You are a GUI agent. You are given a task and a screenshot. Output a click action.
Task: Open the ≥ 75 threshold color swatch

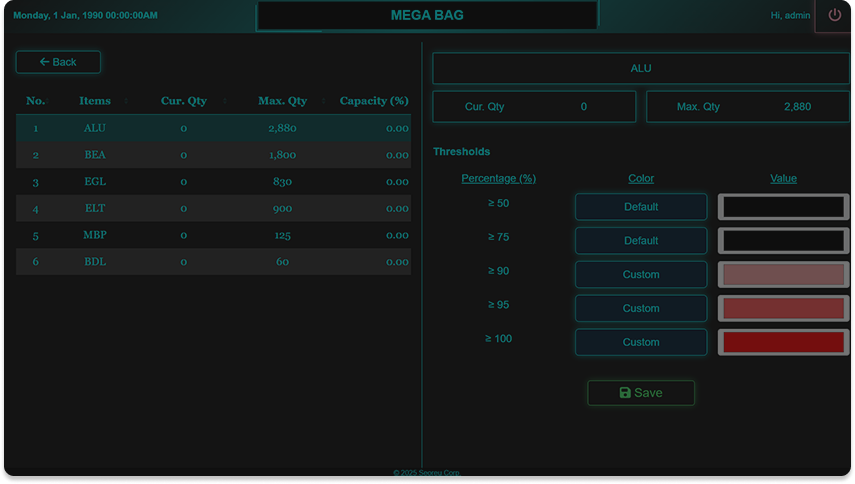click(x=783, y=241)
